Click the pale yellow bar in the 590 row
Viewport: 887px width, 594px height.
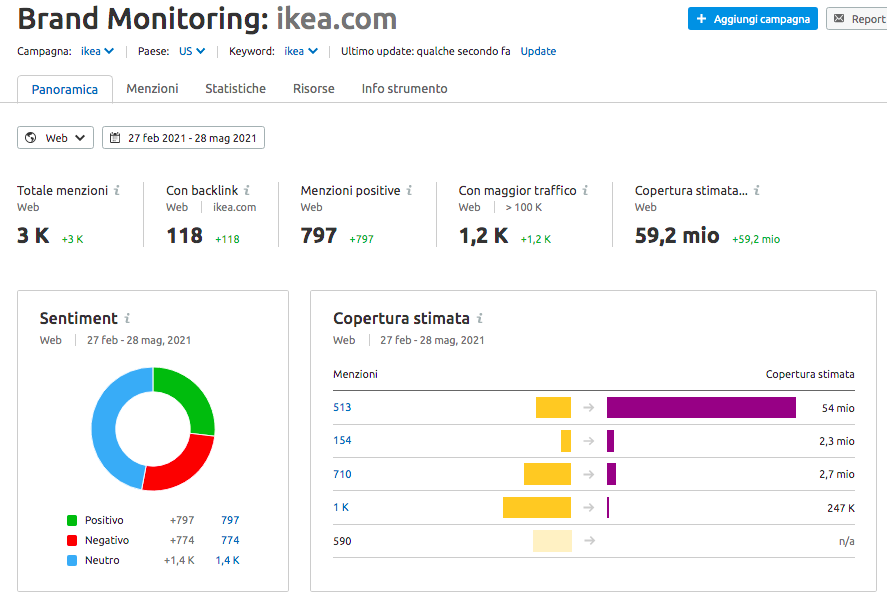pos(552,541)
